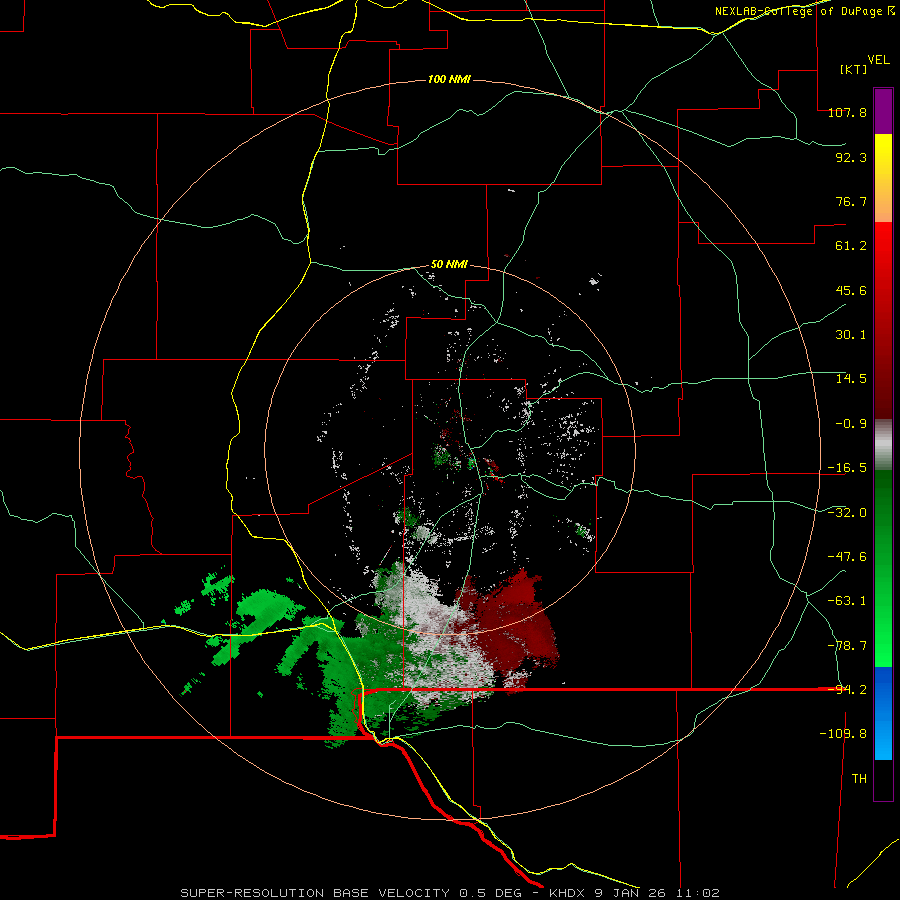The height and width of the screenshot is (900, 900).
Task: Click the 107.8 legend value
Action: point(847,112)
